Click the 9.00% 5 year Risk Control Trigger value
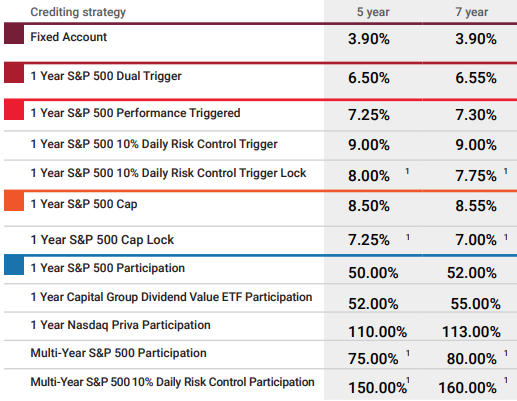The height and width of the screenshot is (401, 517). tap(369, 145)
